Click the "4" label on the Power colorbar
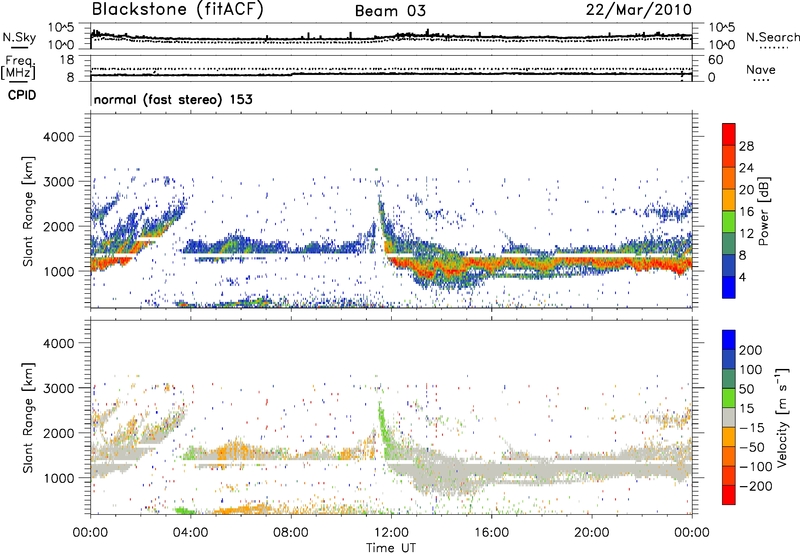This screenshot has height=554, width=800. [742, 278]
